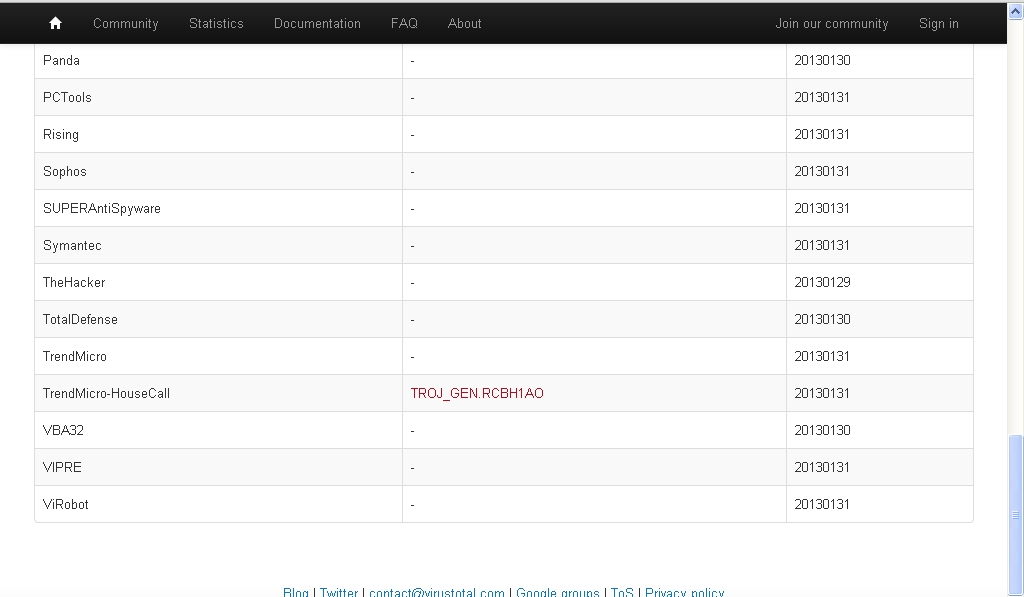
Task: Open the Statistics page
Action: [x=216, y=24]
